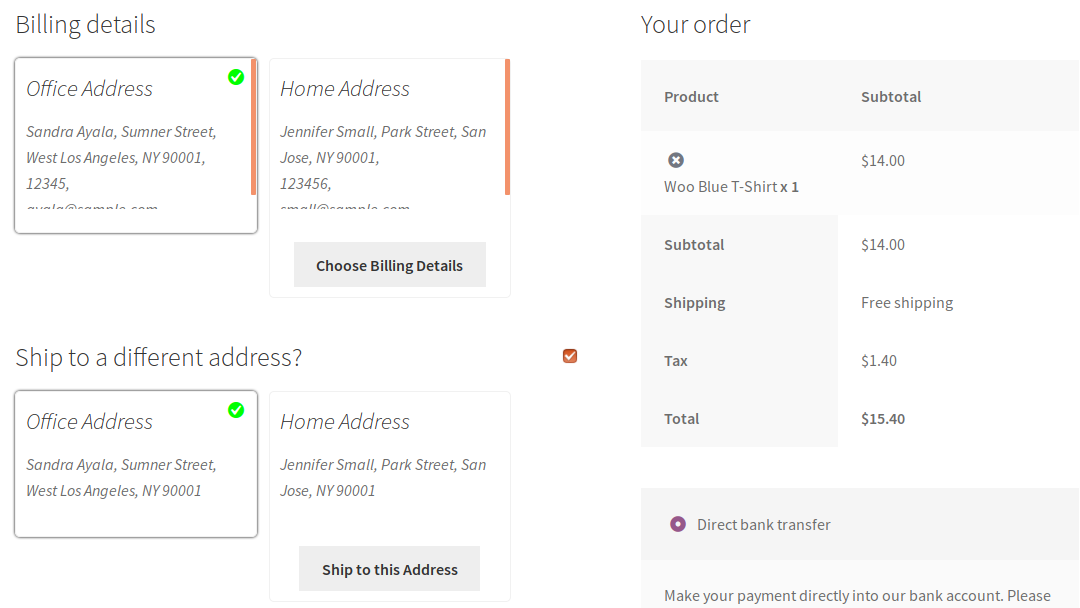
Task: Click Choose Billing Details button
Action: 390,265
